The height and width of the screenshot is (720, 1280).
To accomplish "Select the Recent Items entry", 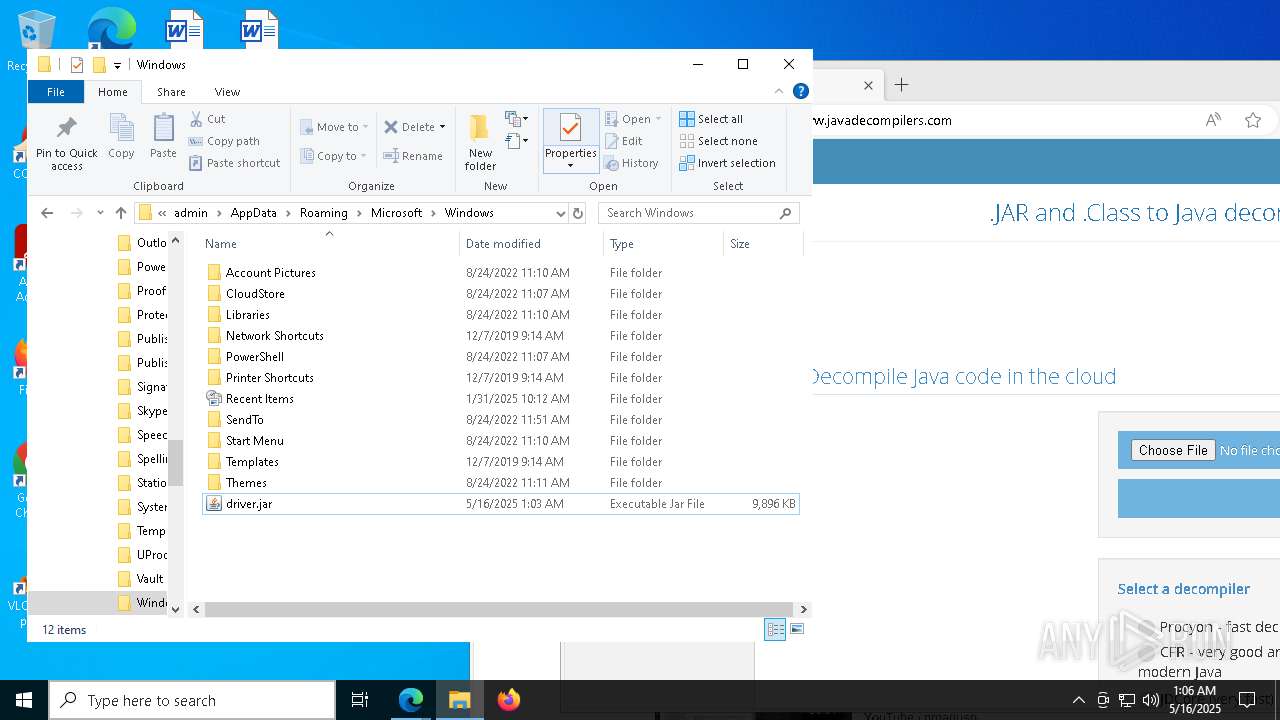I will pos(500,399).
